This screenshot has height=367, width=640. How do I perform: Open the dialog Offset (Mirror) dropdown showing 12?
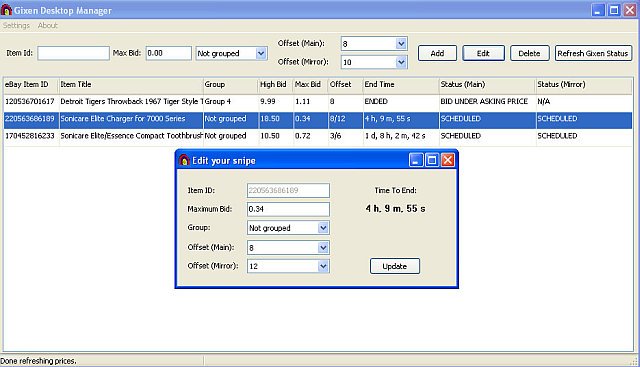[323, 266]
